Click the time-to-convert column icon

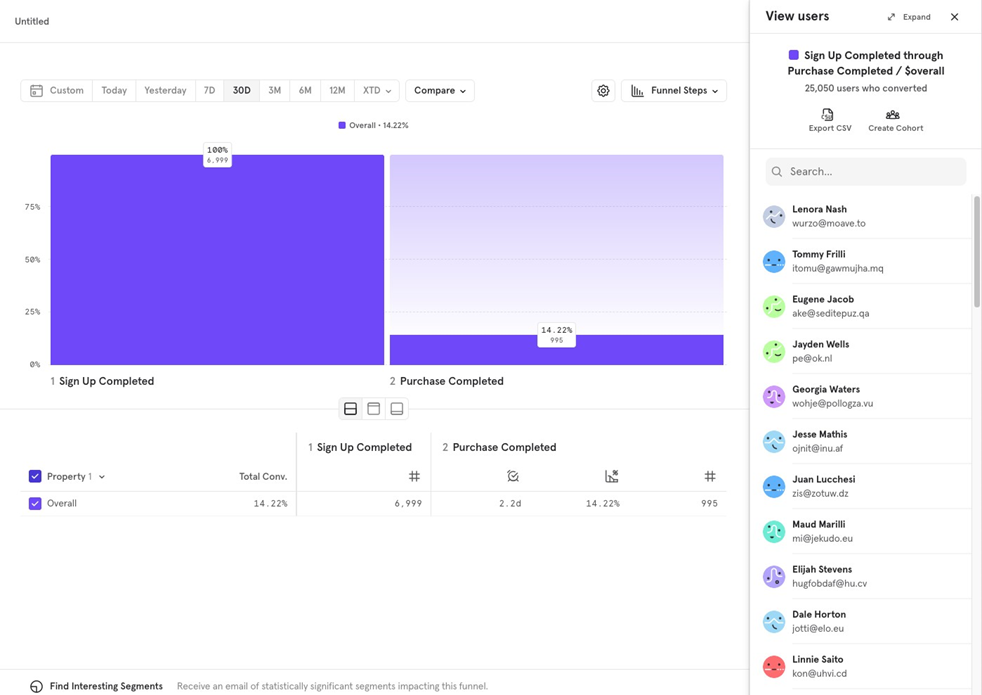pos(512,477)
